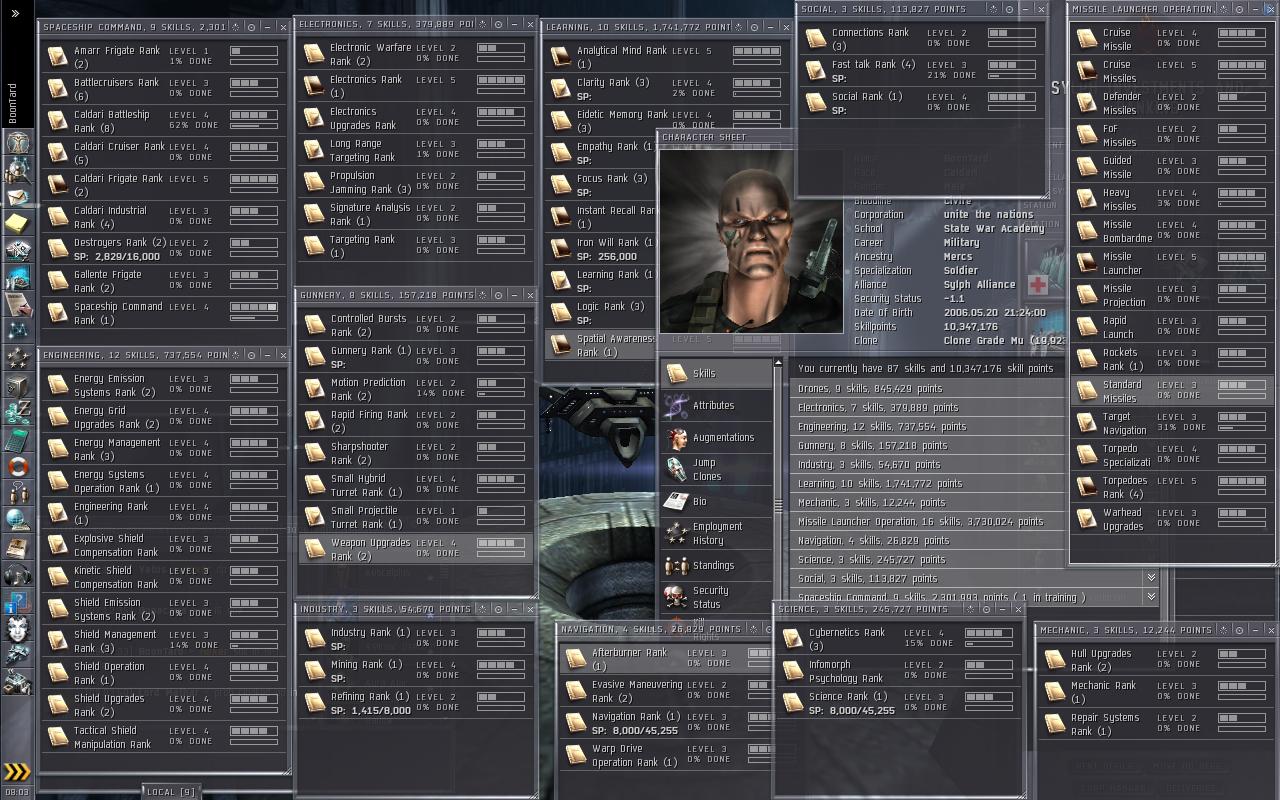
Task: Select the Refining Rank skill row
Action: pyautogui.click(x=416, y=703)
